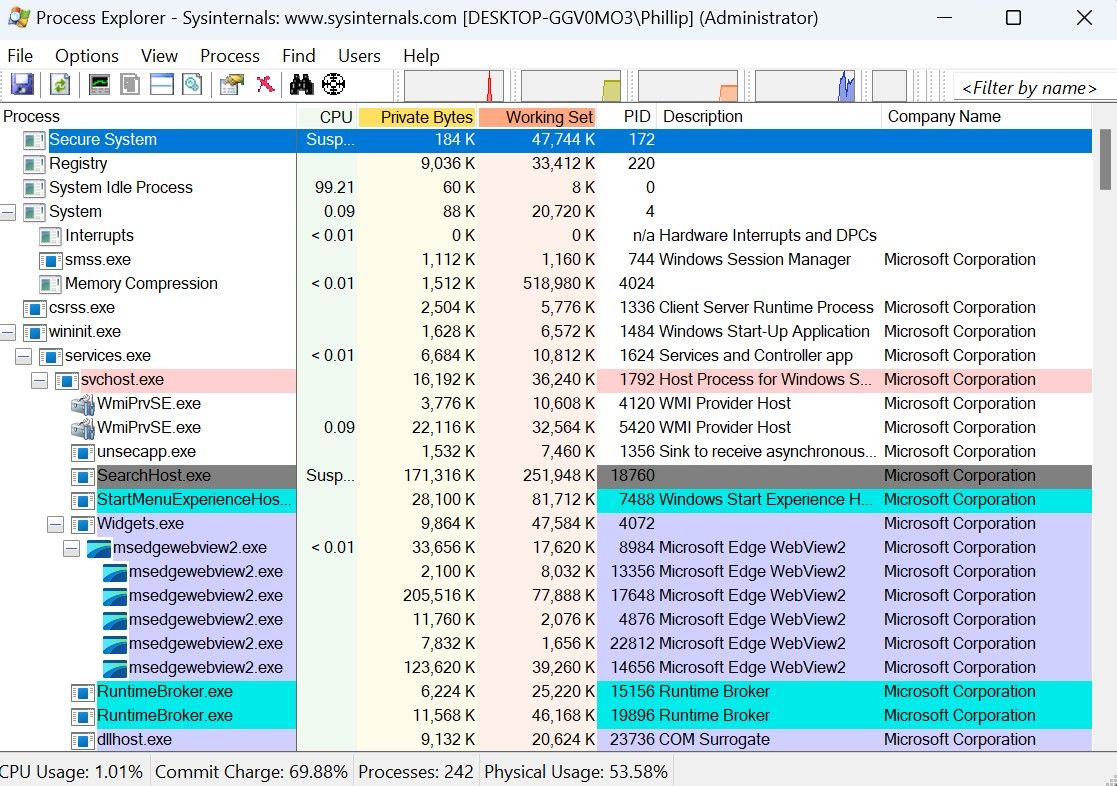The image size is (1117, 786).
Task: Kill the selected process with the red X
Action: 265,84
